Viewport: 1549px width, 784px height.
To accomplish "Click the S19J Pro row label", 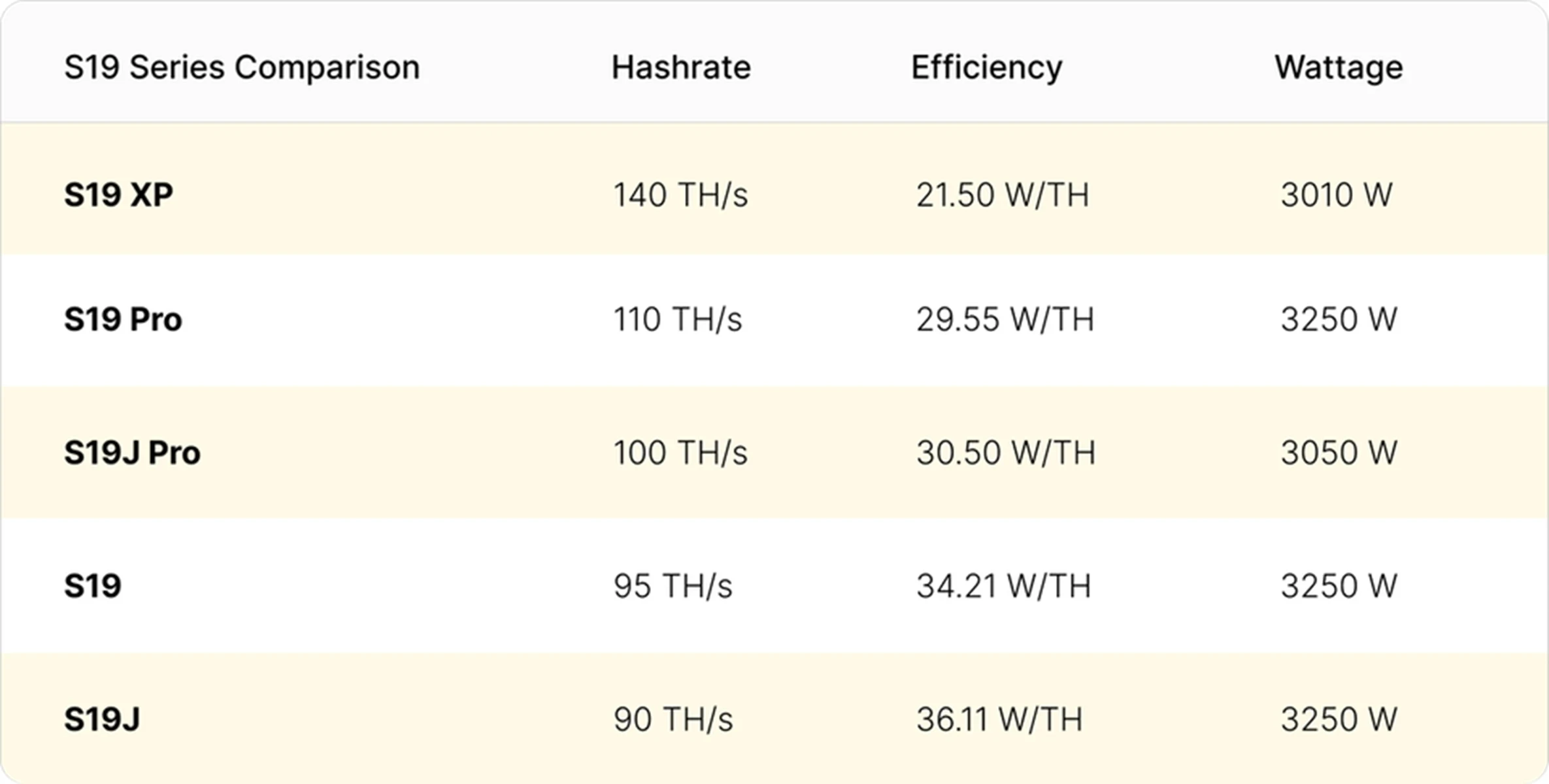I will coord(132,453).
